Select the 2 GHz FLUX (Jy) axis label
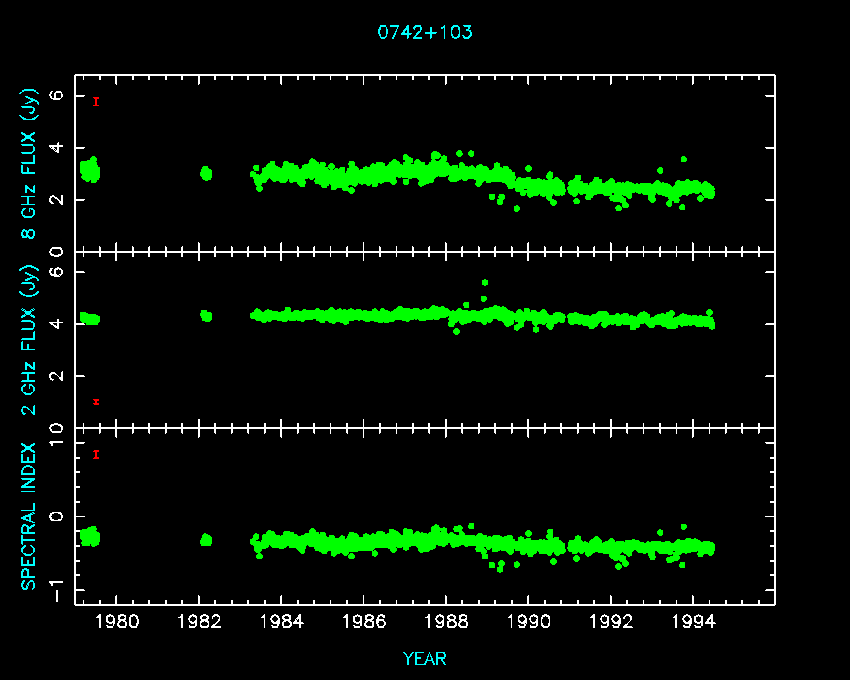Screen dimensions: 850x680 coord(30,340)
